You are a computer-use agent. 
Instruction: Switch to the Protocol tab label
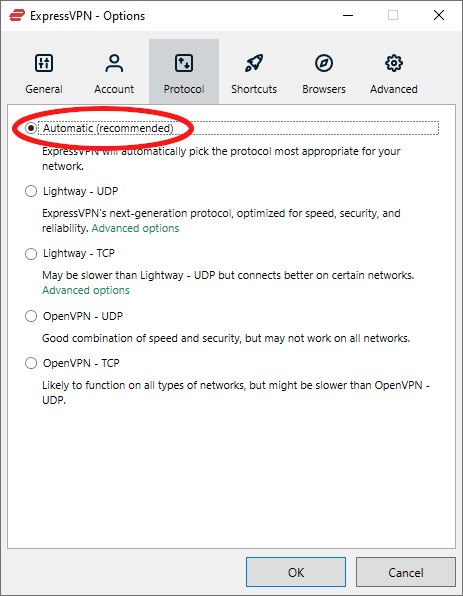pyautogui.click(x=184, y=89)
